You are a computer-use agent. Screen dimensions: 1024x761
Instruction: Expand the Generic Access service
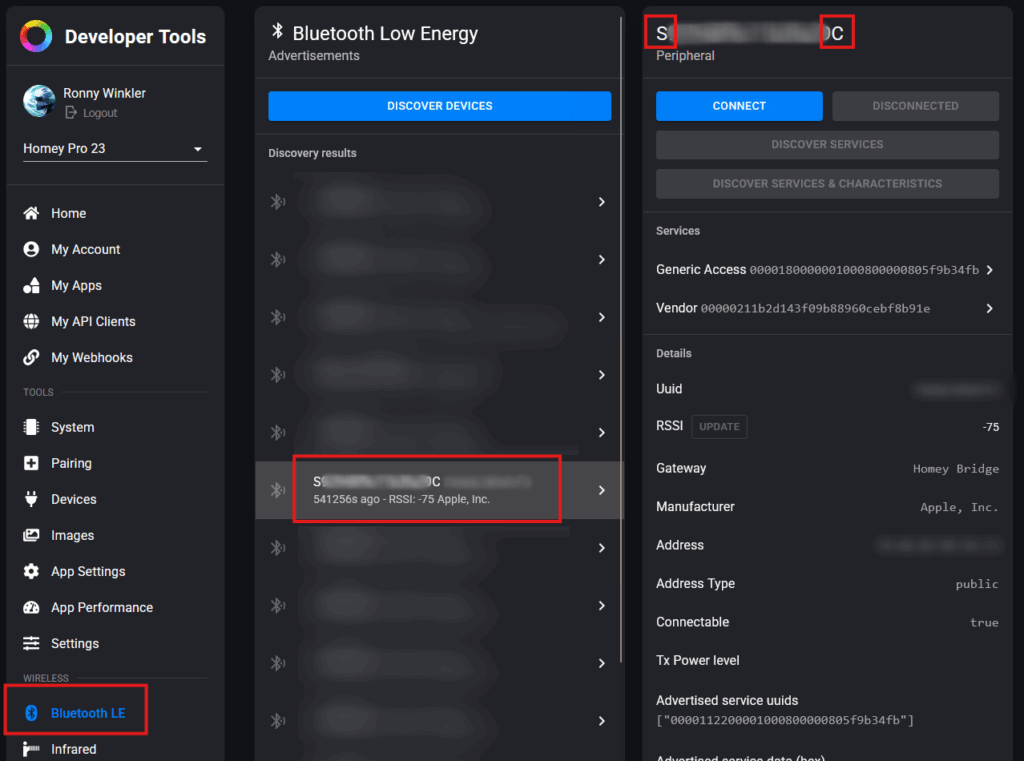[990, 270]
